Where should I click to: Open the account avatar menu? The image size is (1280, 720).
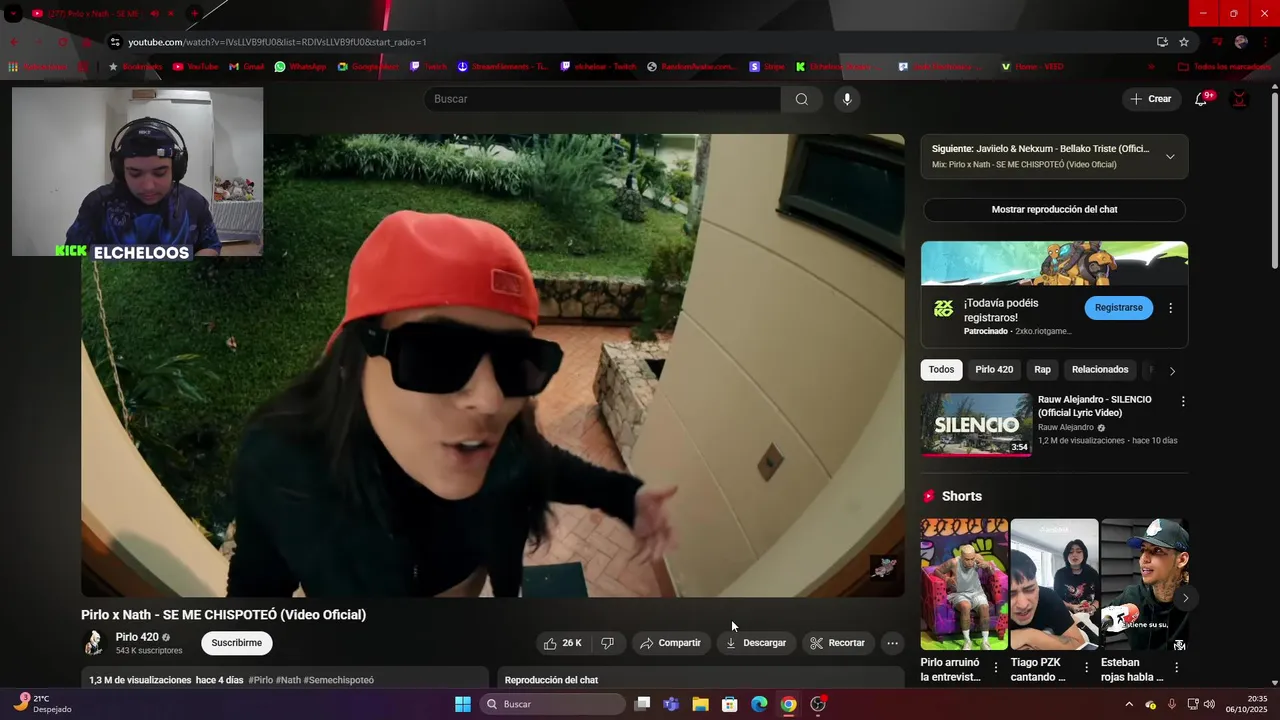[x=1239, y=99]
